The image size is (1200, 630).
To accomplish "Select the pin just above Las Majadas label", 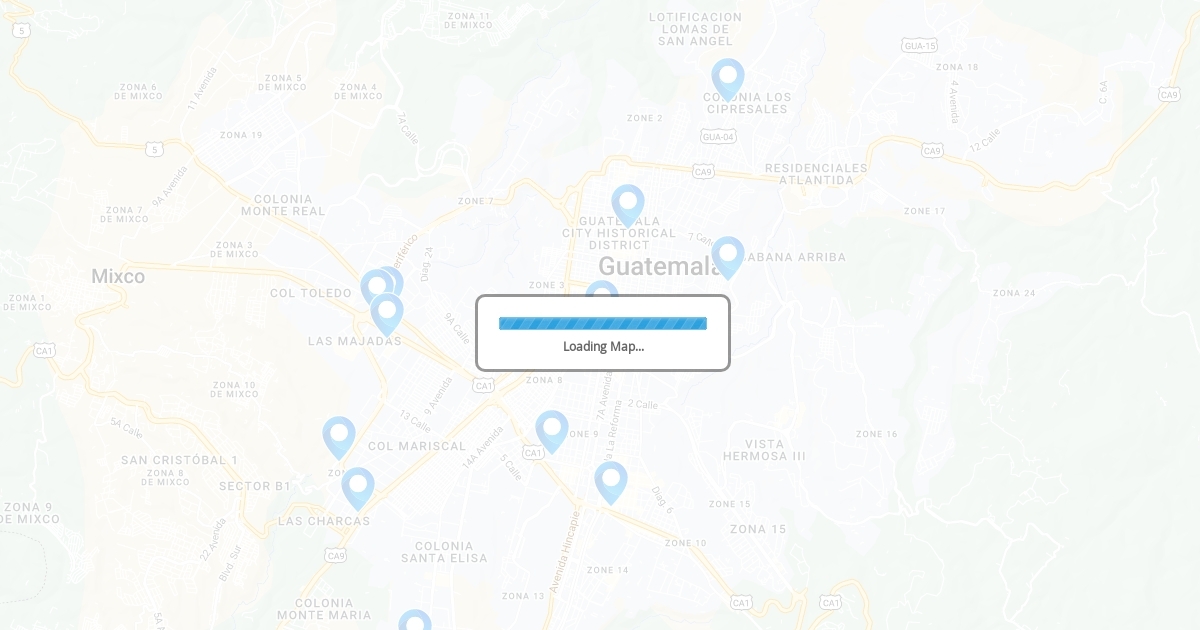I will click(x=387, y=312).
